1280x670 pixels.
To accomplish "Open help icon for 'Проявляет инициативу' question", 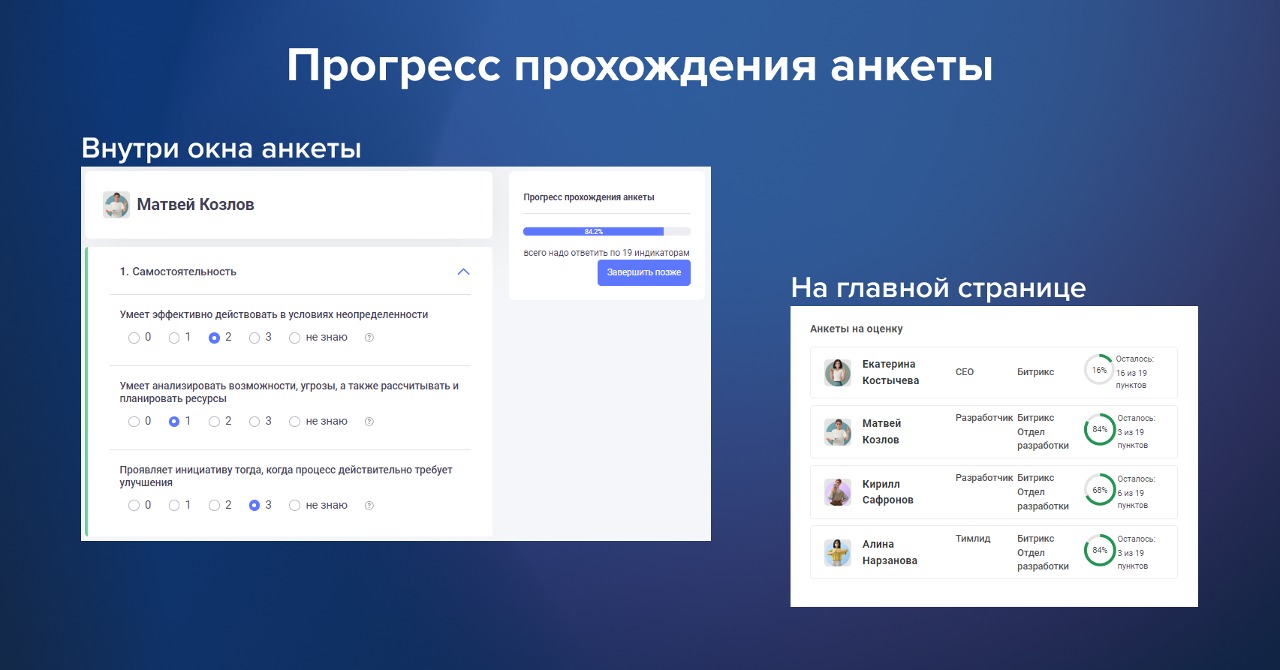I will click(369, 506).
